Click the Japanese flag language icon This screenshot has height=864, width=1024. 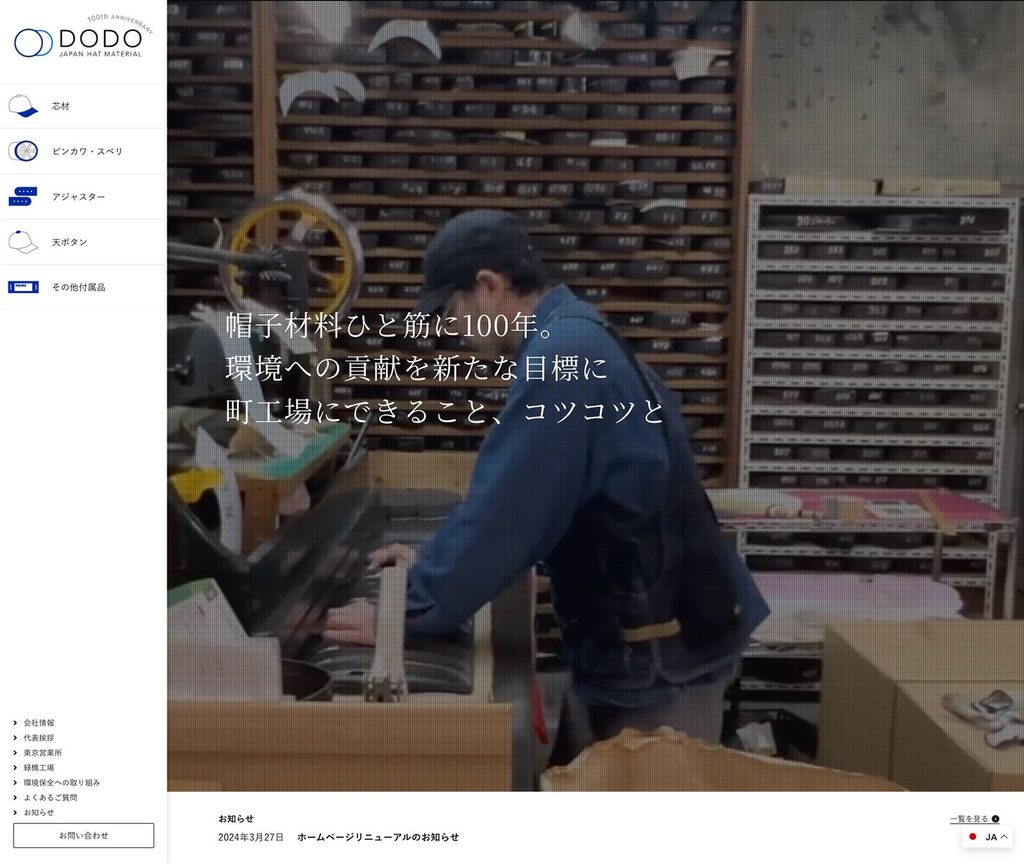(972, 837)
